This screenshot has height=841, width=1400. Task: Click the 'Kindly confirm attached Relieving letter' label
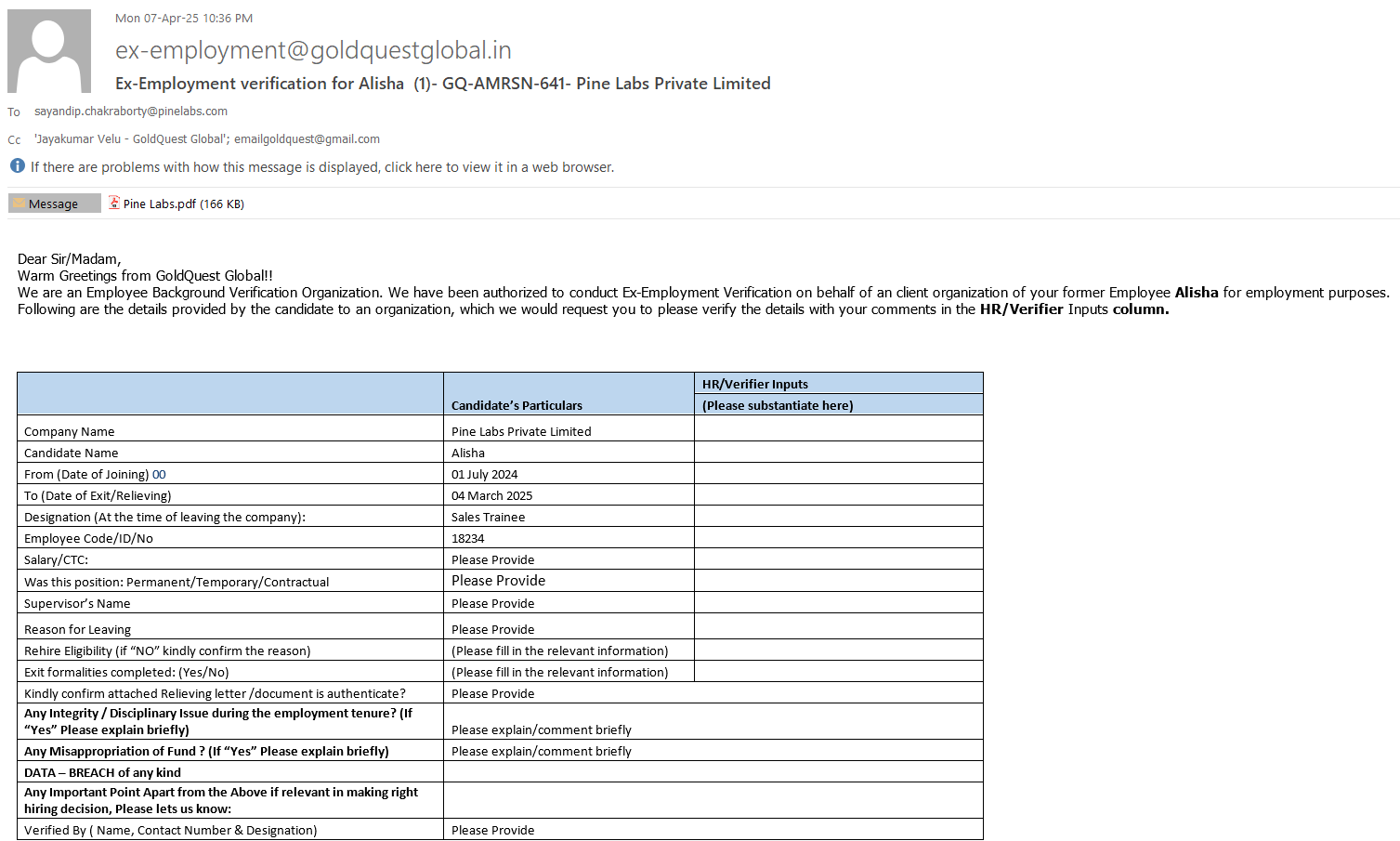tap(215, 693)
